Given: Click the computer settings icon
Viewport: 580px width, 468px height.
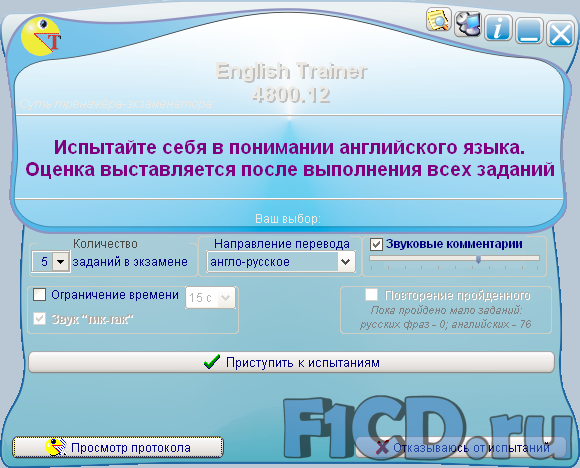Looking at the screenshot, I should tap(467, 24).
